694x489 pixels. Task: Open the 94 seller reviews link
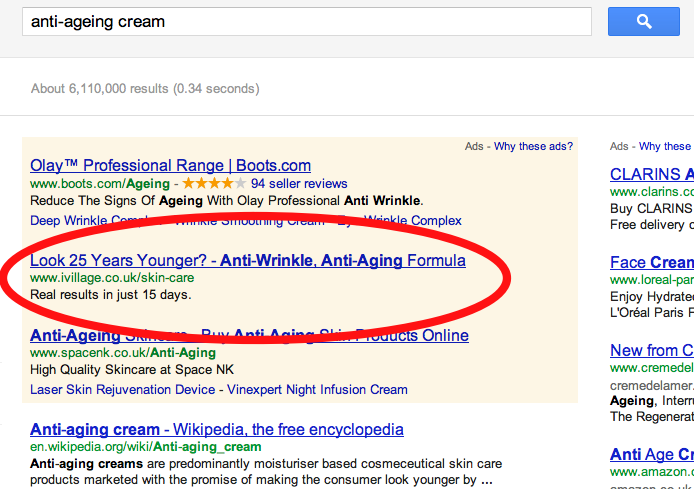299,184
